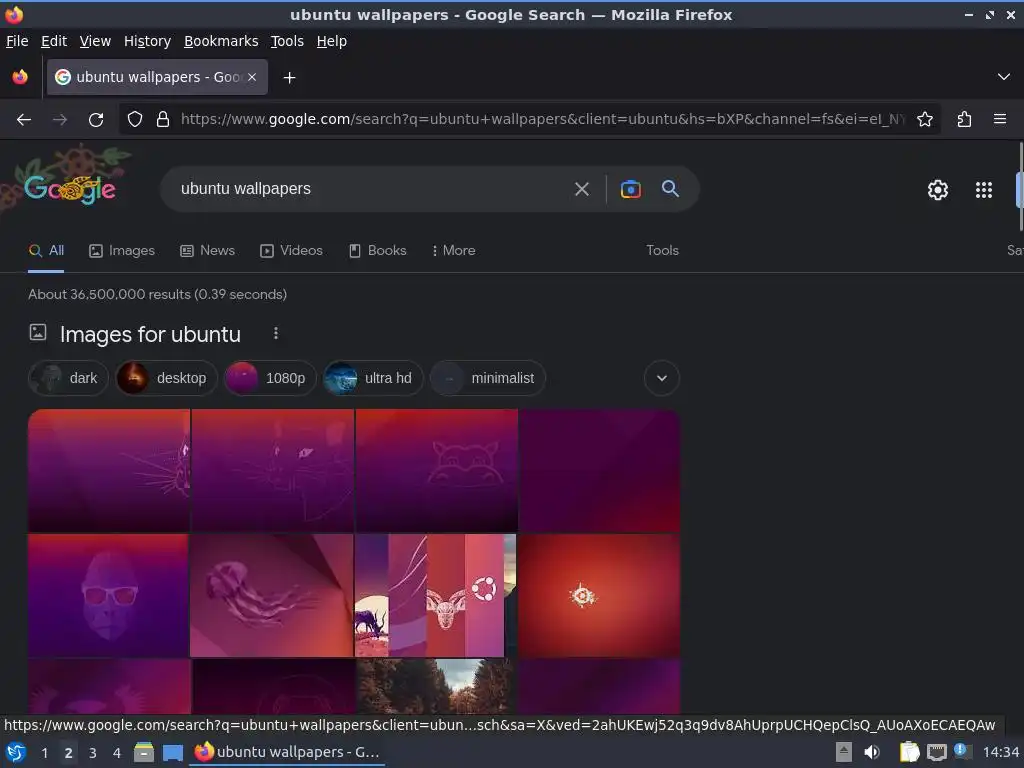The height and width of the screenshot is (768, 1024).
Task: Open the File menu
Action: [17, 41]
